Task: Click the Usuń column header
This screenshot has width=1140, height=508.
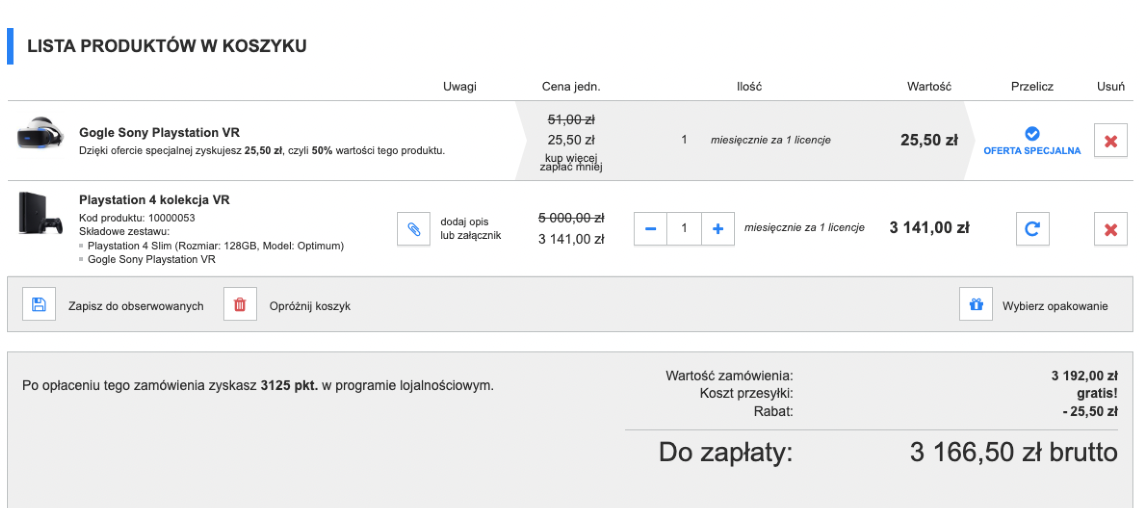Action: point(1111,86)
